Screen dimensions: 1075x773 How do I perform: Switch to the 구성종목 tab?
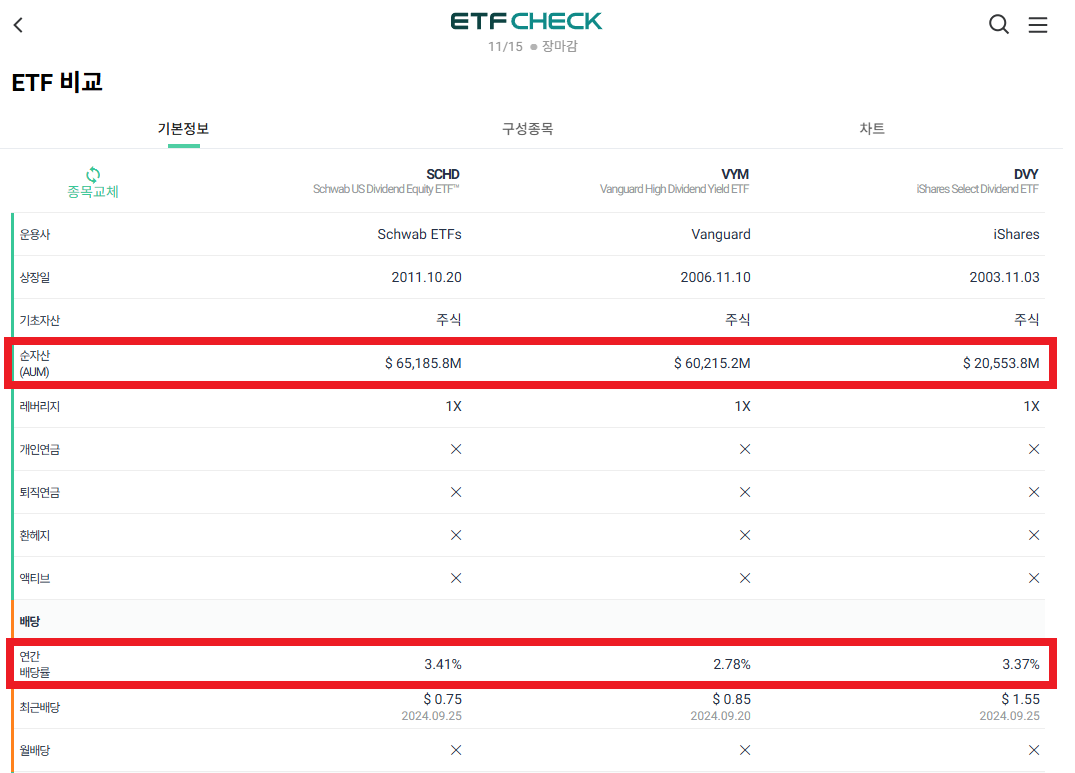pyautogui.click(x=527, y=128)
